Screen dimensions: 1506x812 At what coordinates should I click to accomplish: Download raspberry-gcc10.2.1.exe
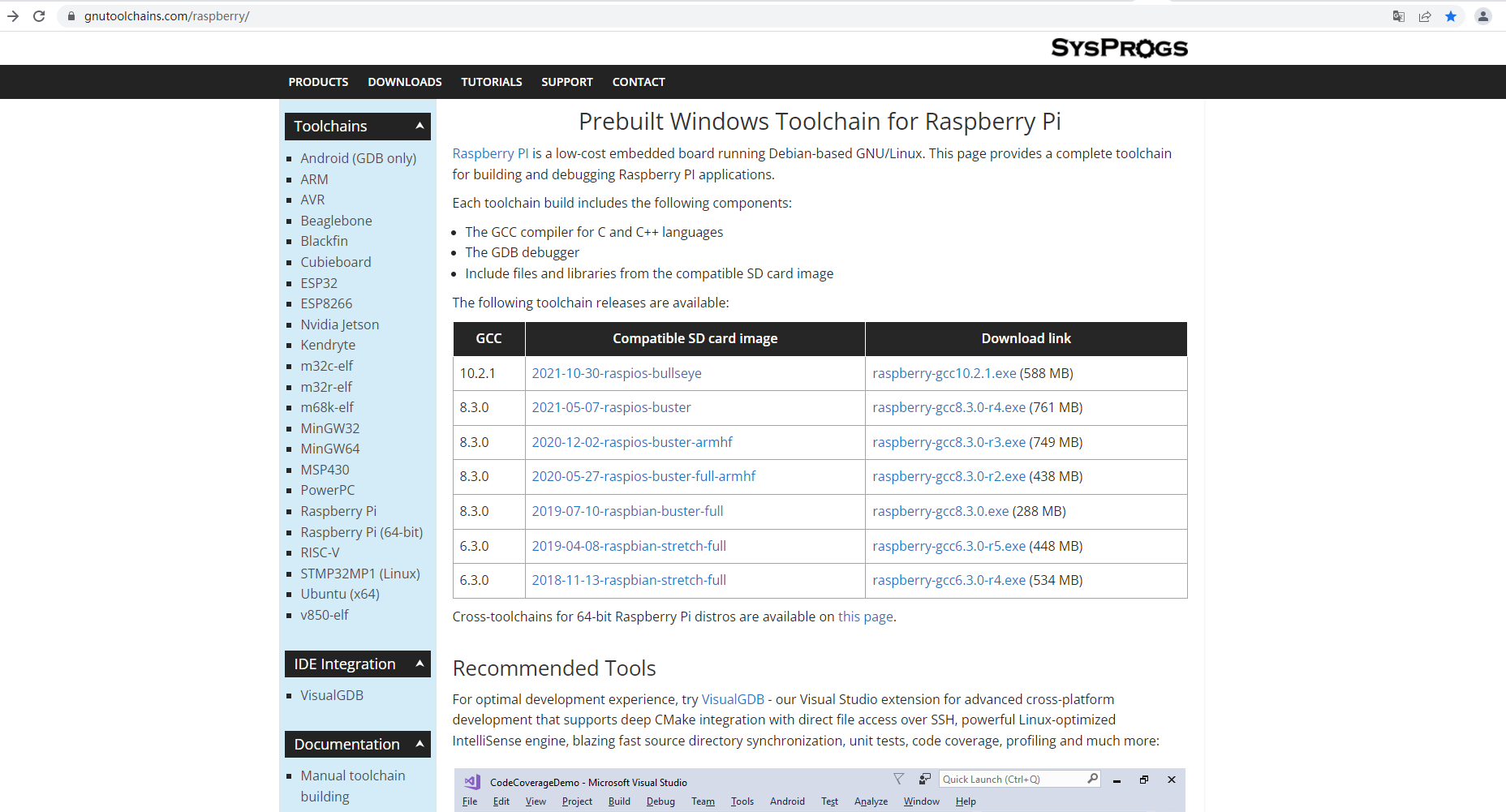click(x=944, y=373)
